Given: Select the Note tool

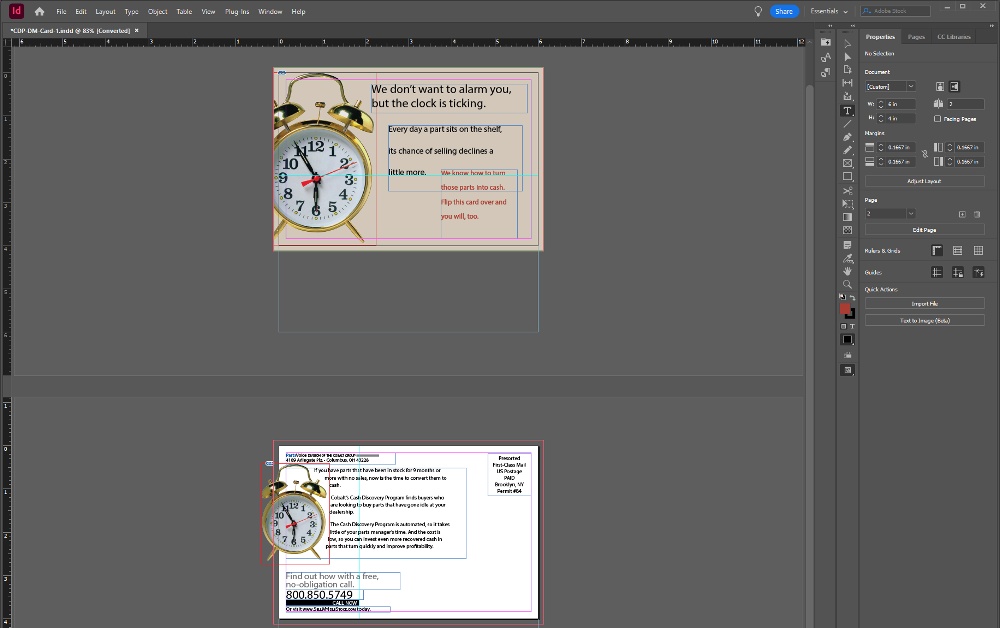Looking at the screenshot, I should (x=847, y=245).
